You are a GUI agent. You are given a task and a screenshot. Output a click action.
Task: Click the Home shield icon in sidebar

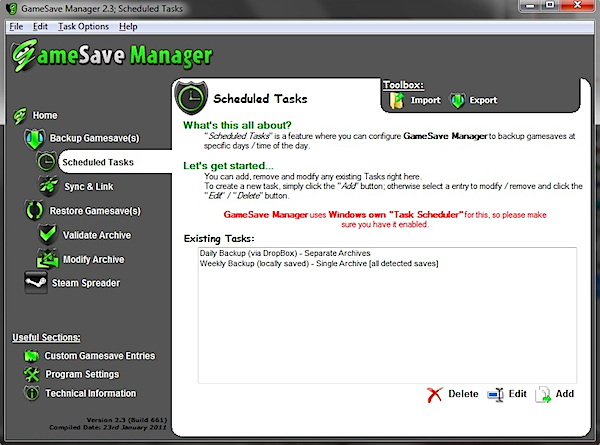pos(19,115)
